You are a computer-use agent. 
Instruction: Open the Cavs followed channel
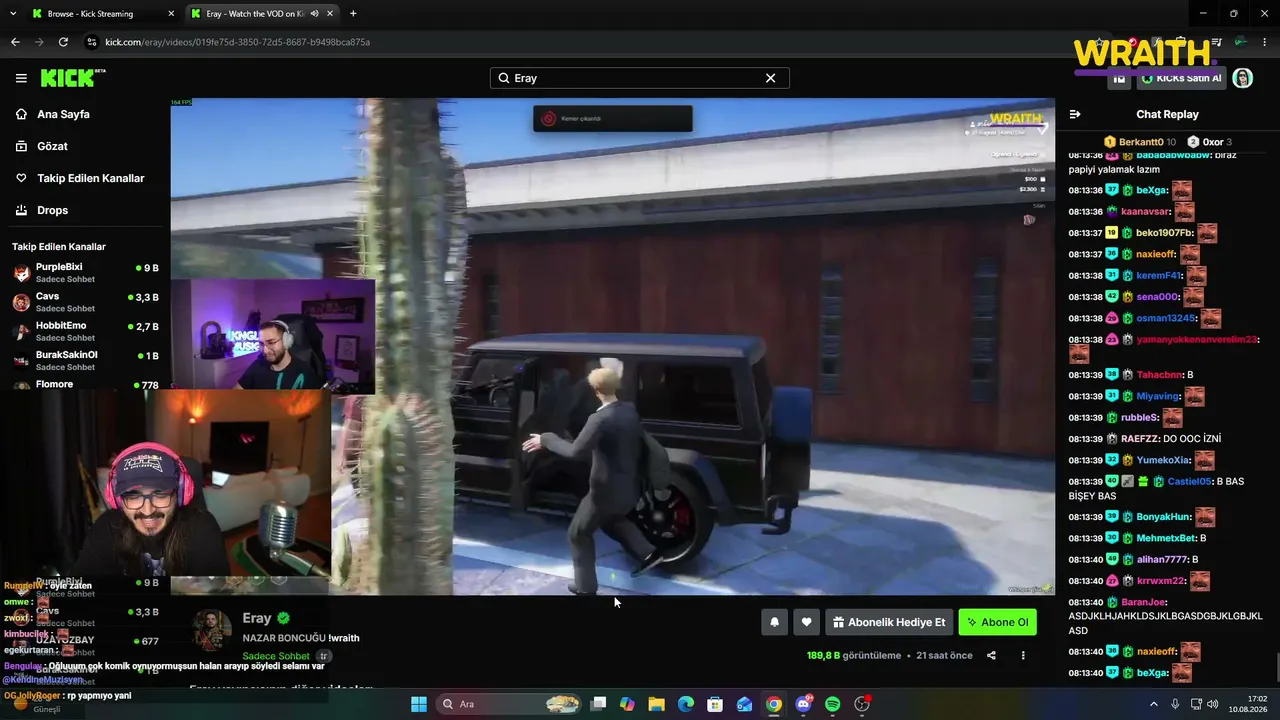[x=85, y=302]
